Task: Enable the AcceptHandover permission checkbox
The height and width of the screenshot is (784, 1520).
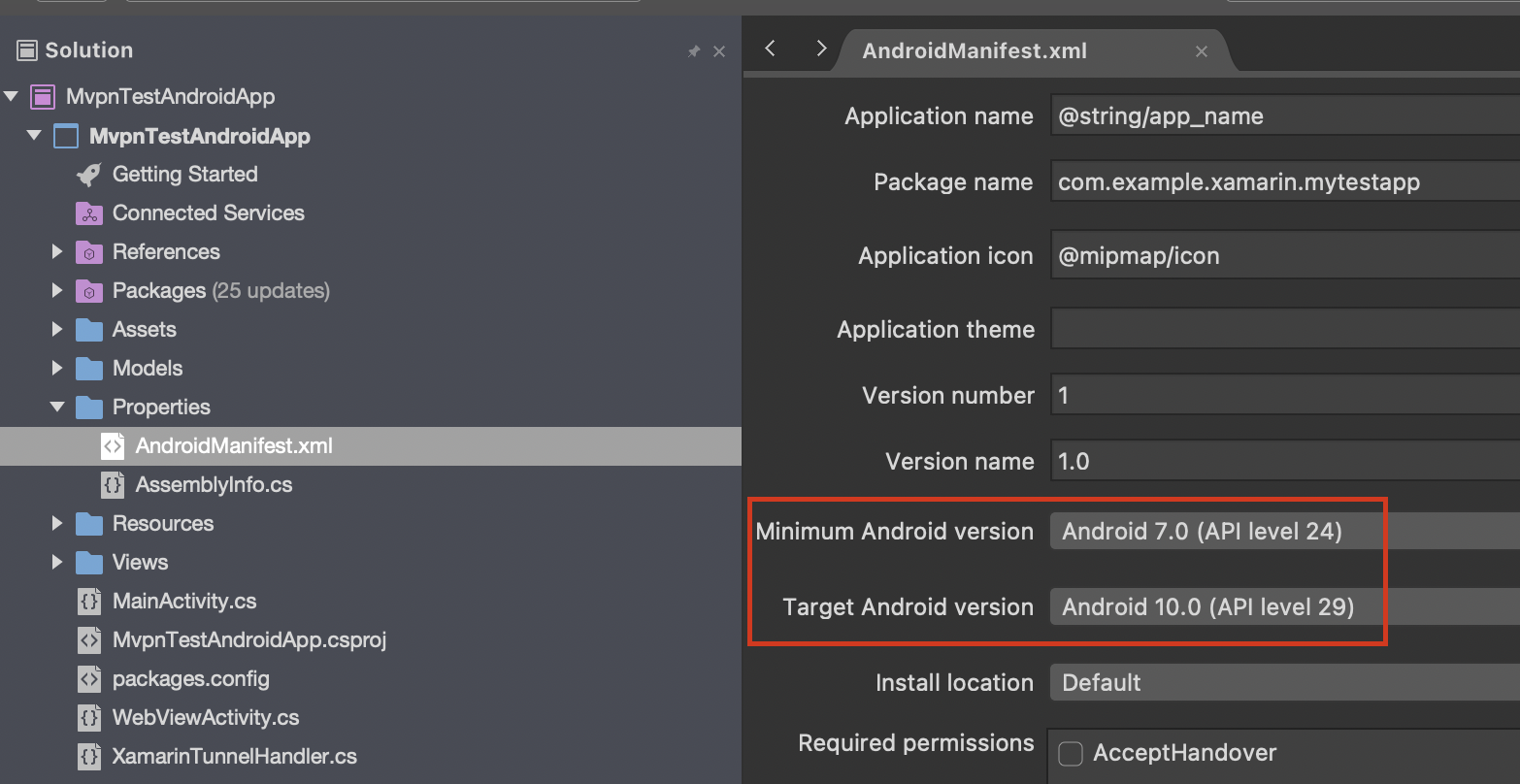Action: (1071, 754)
